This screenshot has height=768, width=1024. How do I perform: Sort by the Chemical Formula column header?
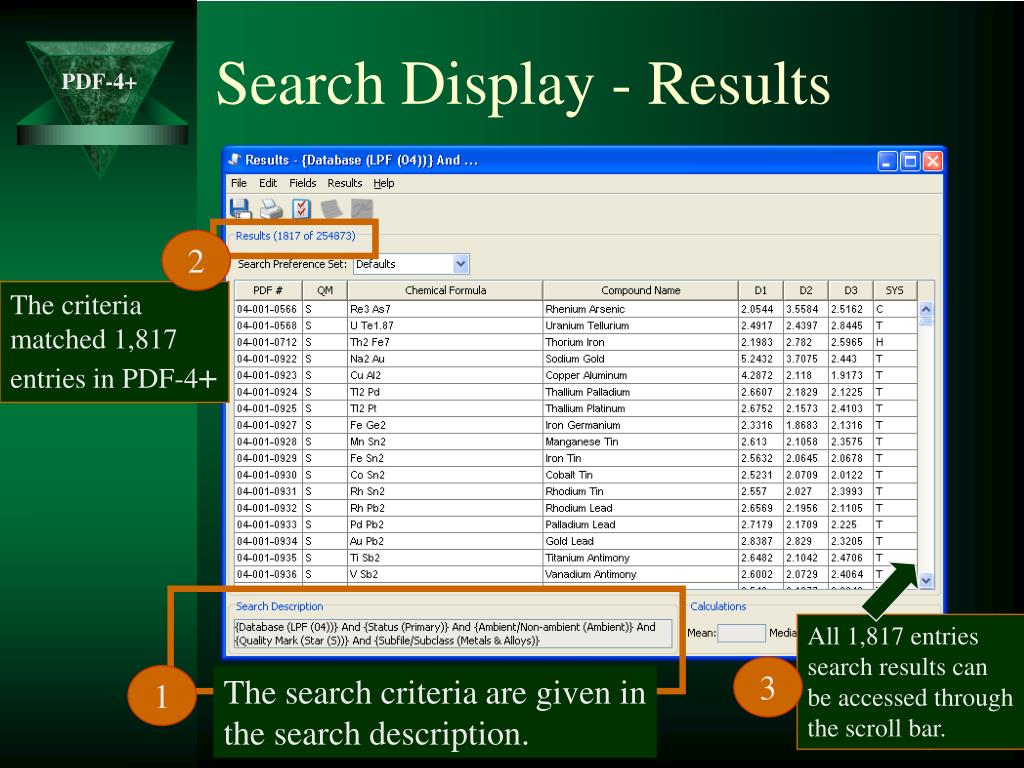[x=445, y=291]
